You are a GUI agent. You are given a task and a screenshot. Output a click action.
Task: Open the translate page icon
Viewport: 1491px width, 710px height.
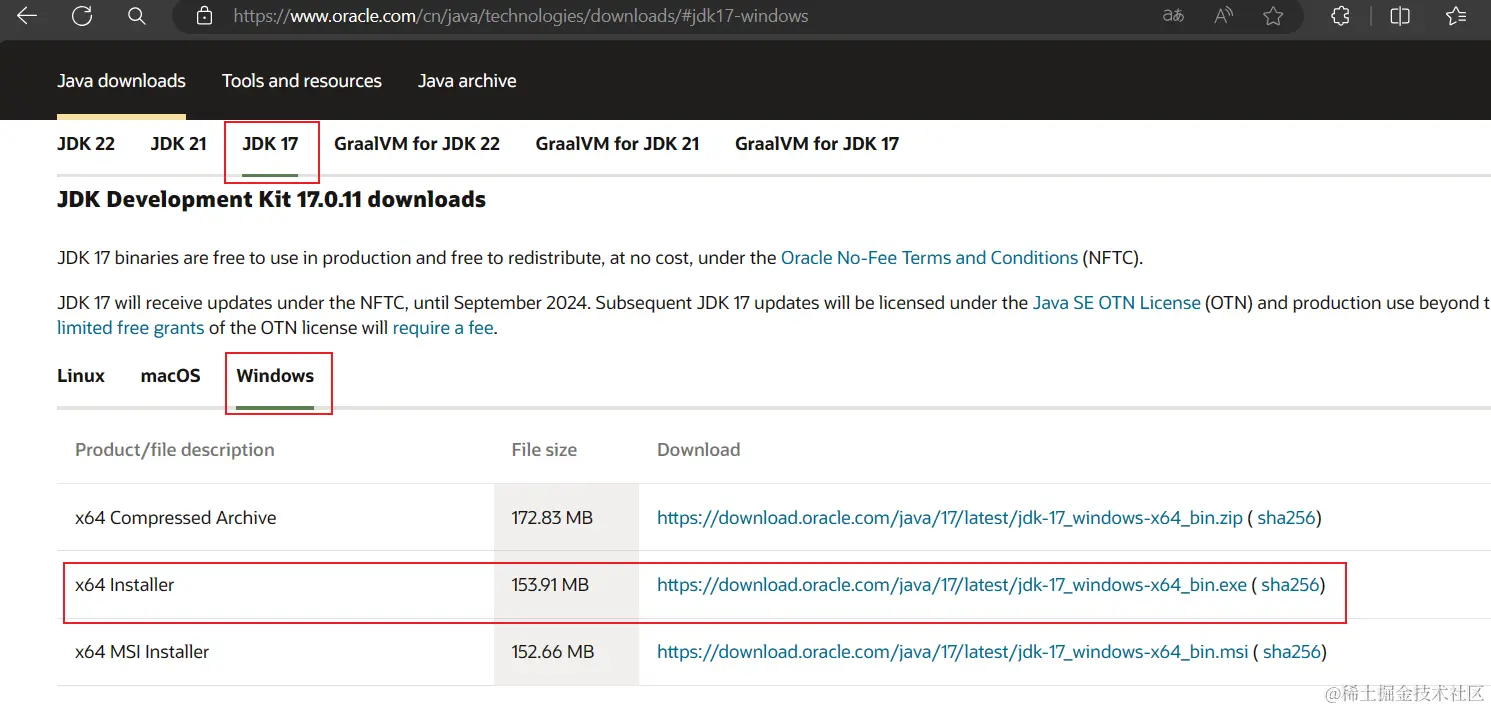(x=1173, y=16)
